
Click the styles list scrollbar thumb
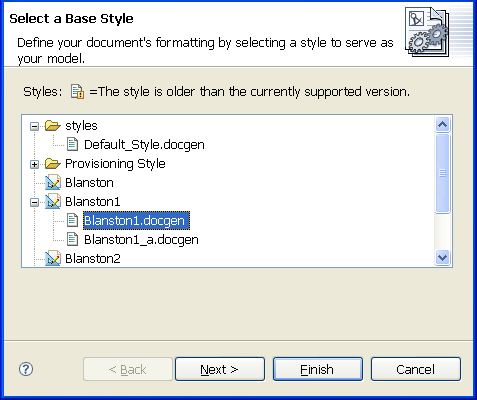tap(442, 173)
